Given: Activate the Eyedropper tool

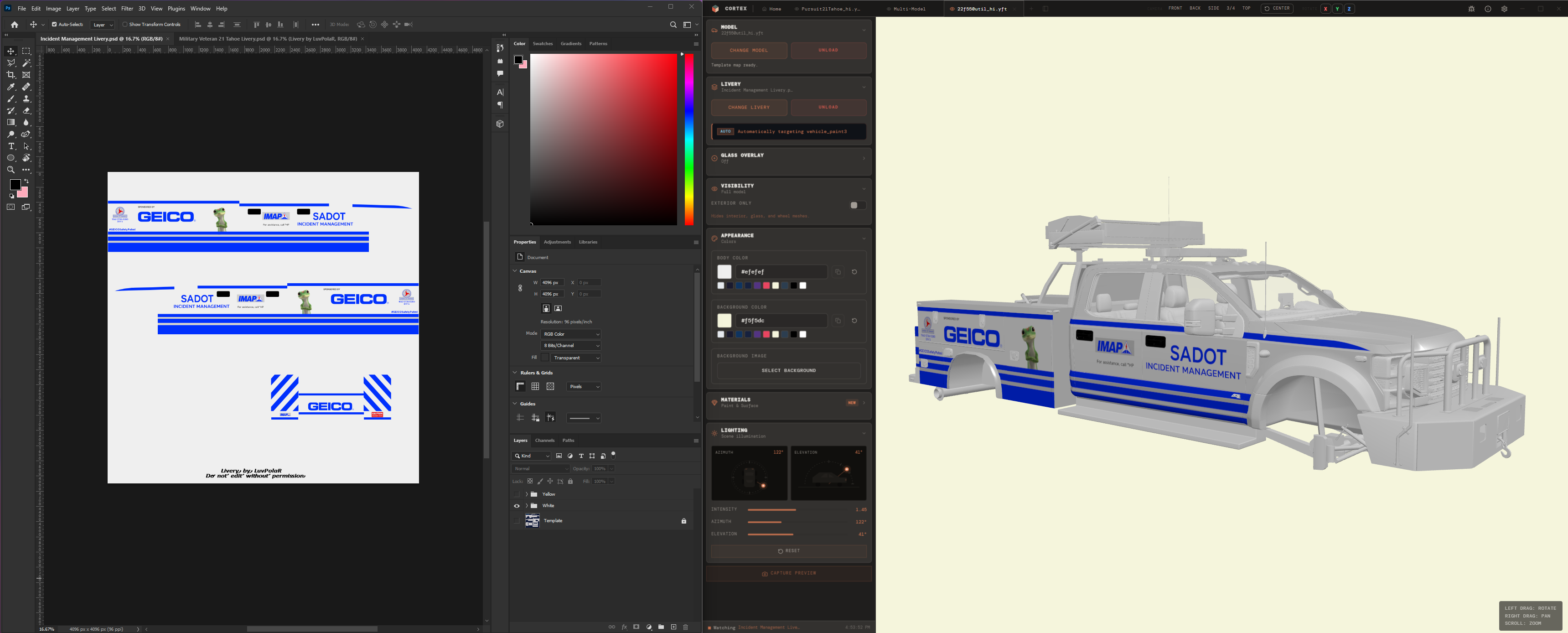Looking at the screenshot, I should point(11,87).
